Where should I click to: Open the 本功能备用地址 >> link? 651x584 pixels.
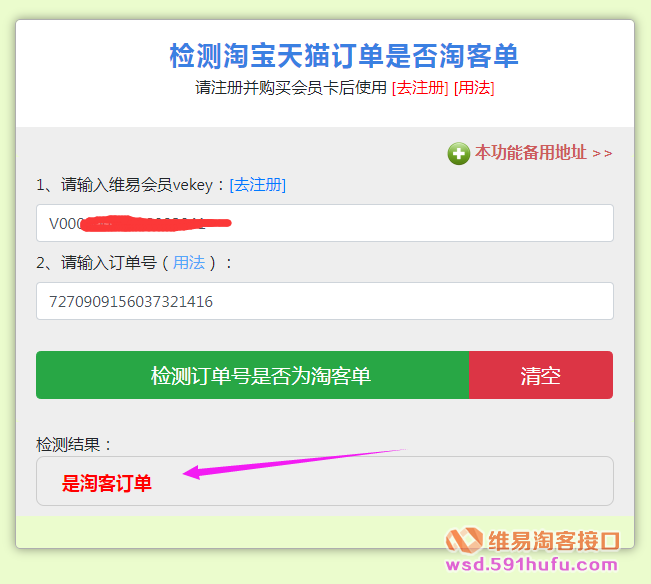point(543,153)
